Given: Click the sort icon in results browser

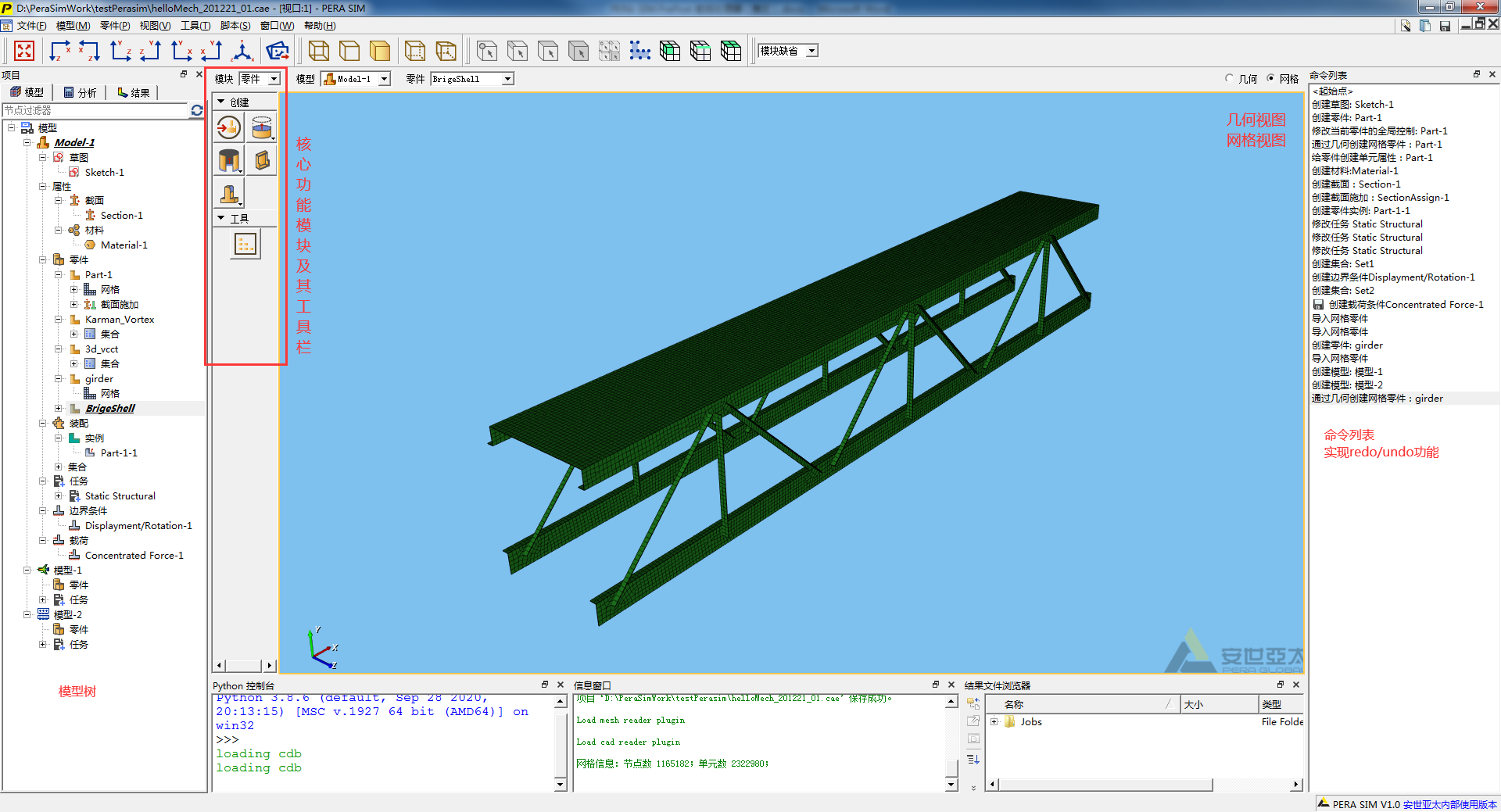Looking at the screenshot, I should [x=973, y=759].
